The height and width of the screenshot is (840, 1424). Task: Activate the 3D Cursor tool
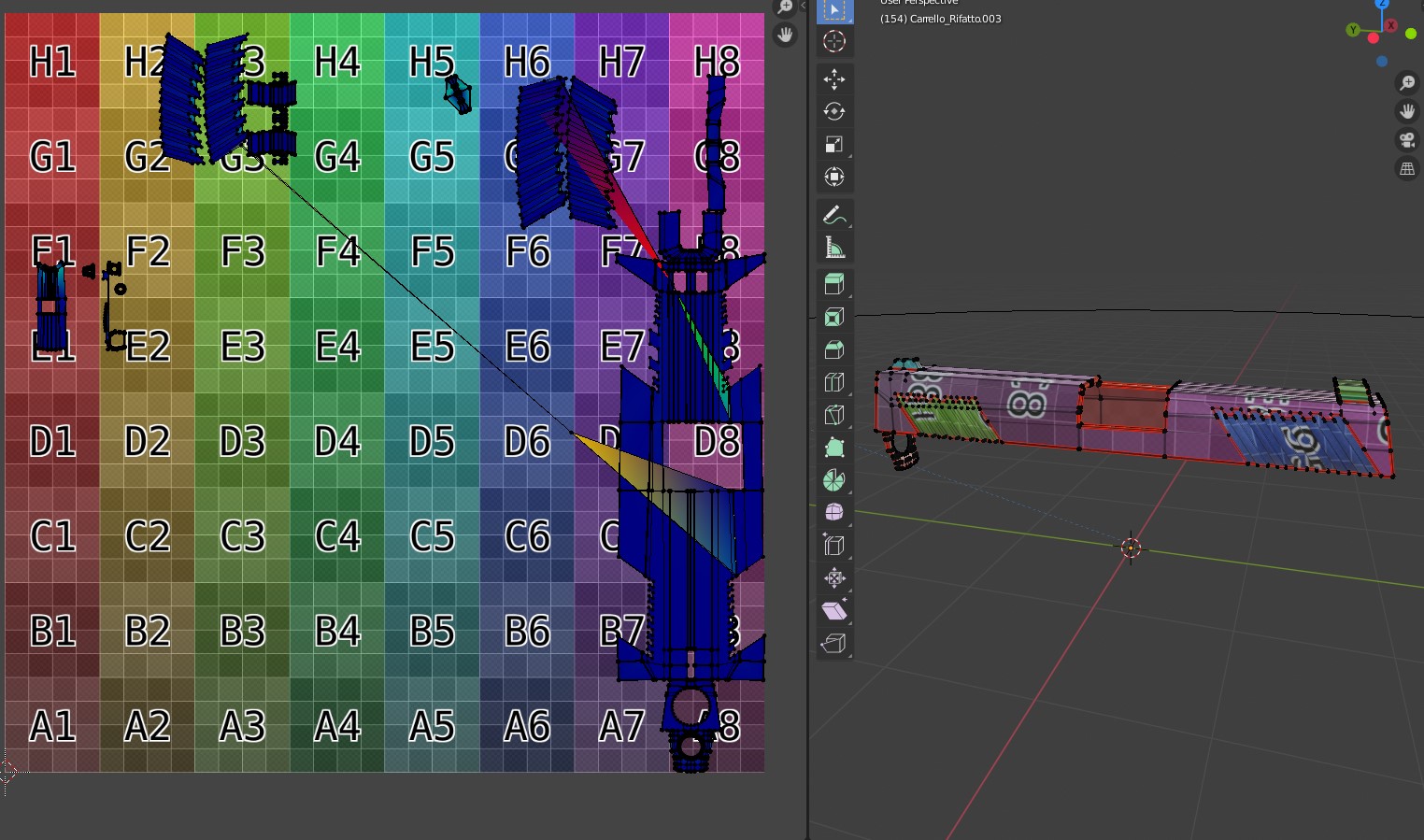(834, 41)
